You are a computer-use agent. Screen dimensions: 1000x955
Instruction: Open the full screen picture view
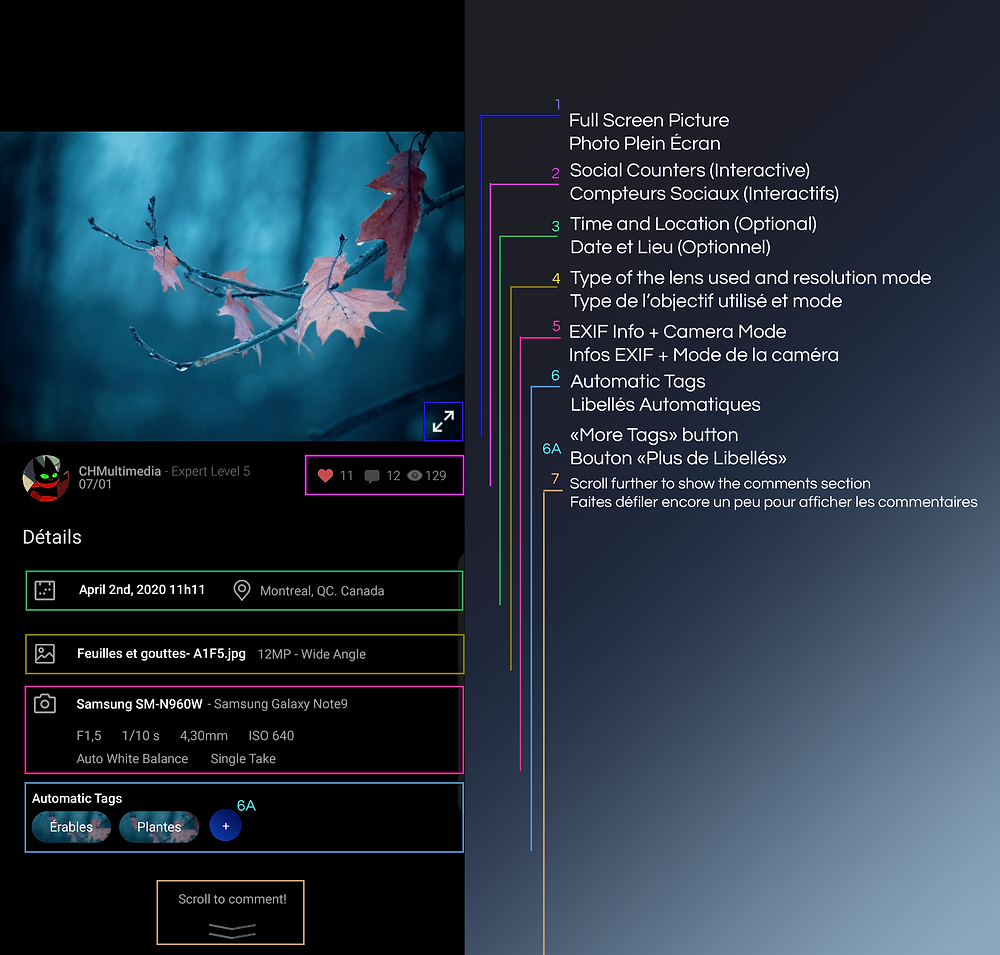tap(443, 422)
